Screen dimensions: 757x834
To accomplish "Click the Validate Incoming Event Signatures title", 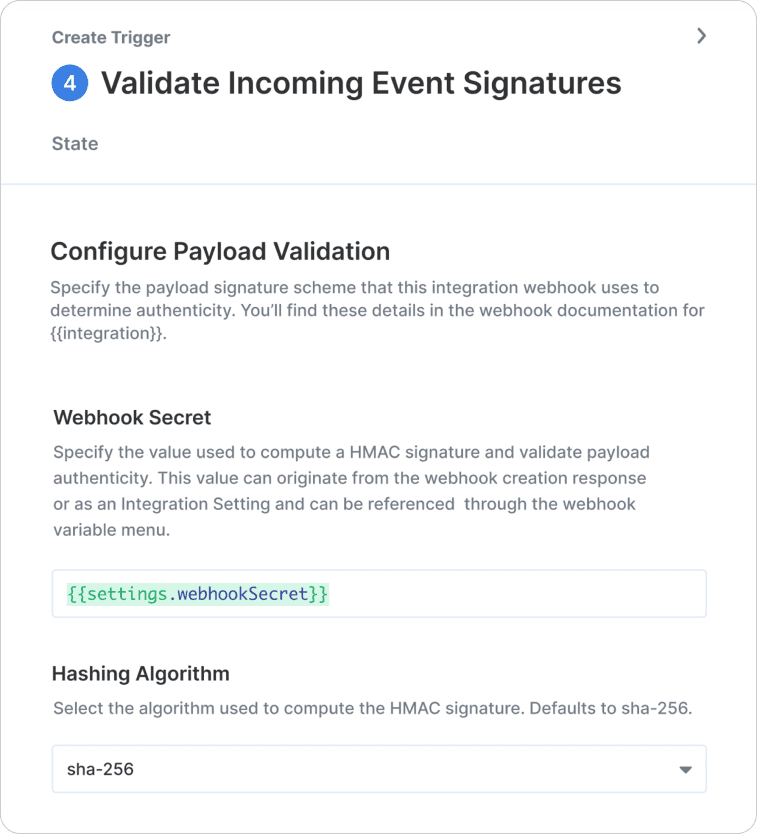I will [x=361, y=83].
